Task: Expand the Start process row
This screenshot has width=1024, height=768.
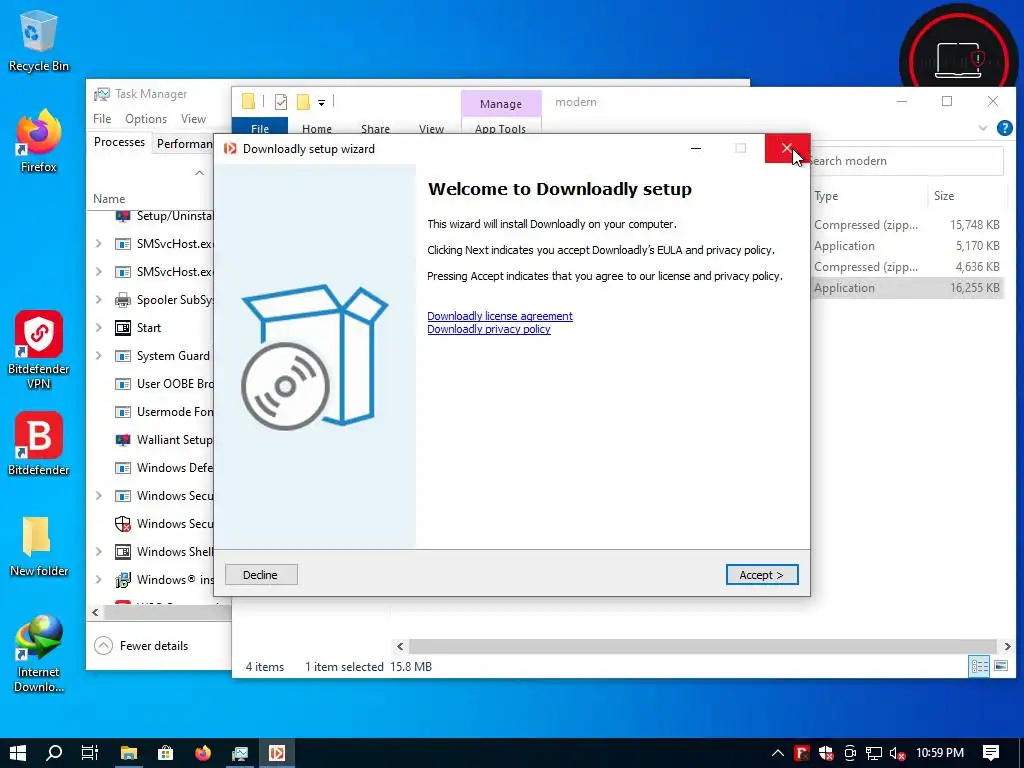Action: (99, 328)
